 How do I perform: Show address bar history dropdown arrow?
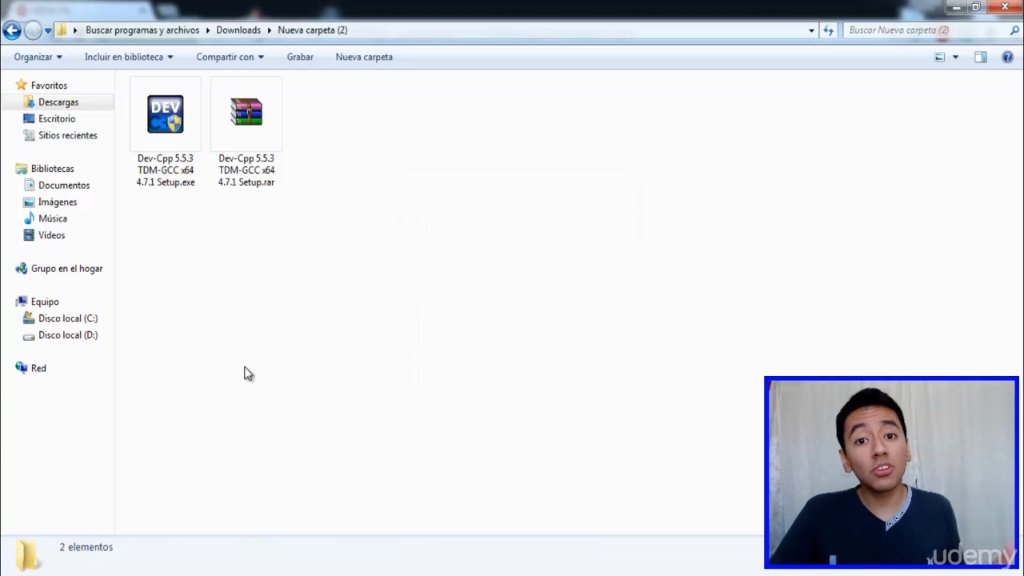[811, 30]
